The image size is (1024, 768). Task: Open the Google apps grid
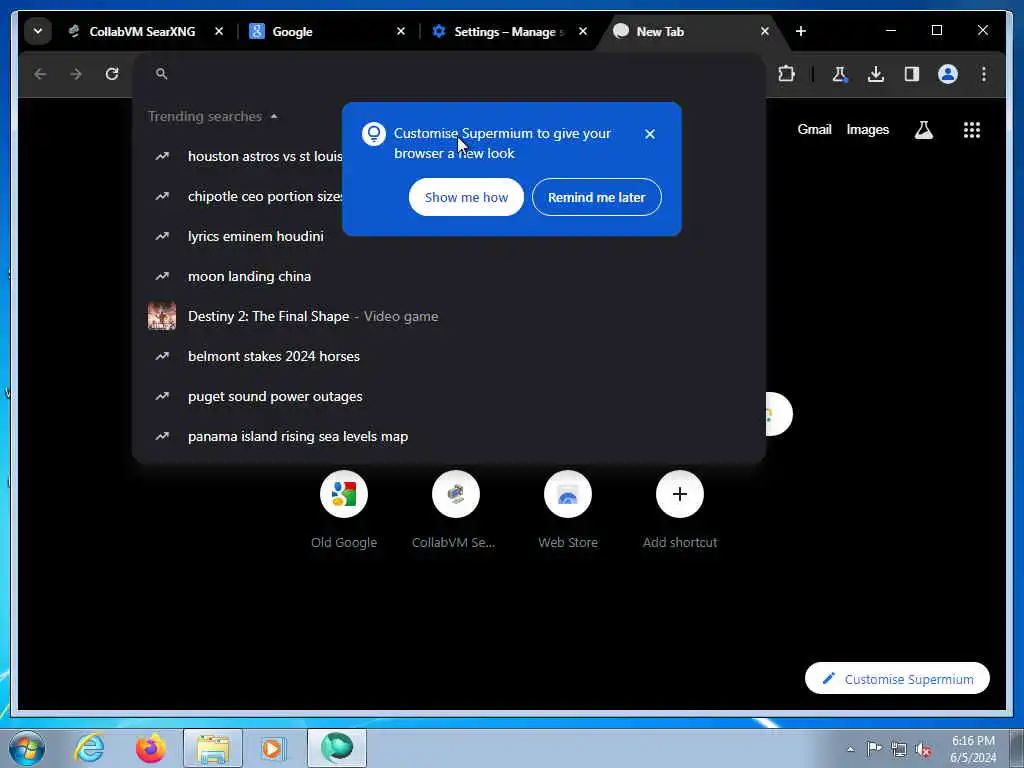(x=972, y=130)
